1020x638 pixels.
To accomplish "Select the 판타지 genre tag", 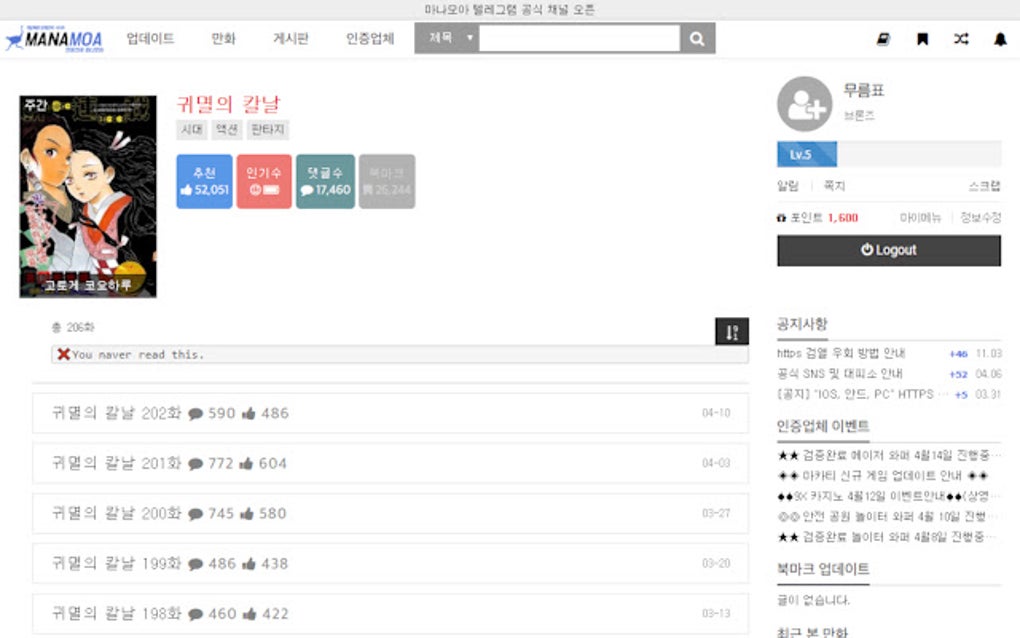I will [x=268, y=129].
